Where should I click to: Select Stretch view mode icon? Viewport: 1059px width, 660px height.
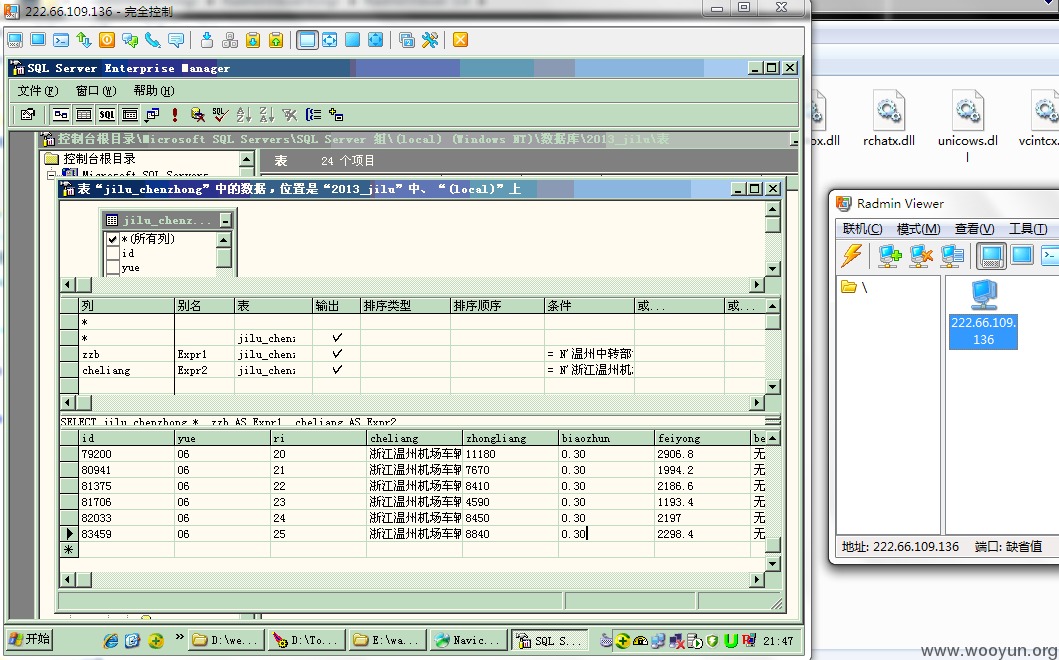[x=330, y=40]
